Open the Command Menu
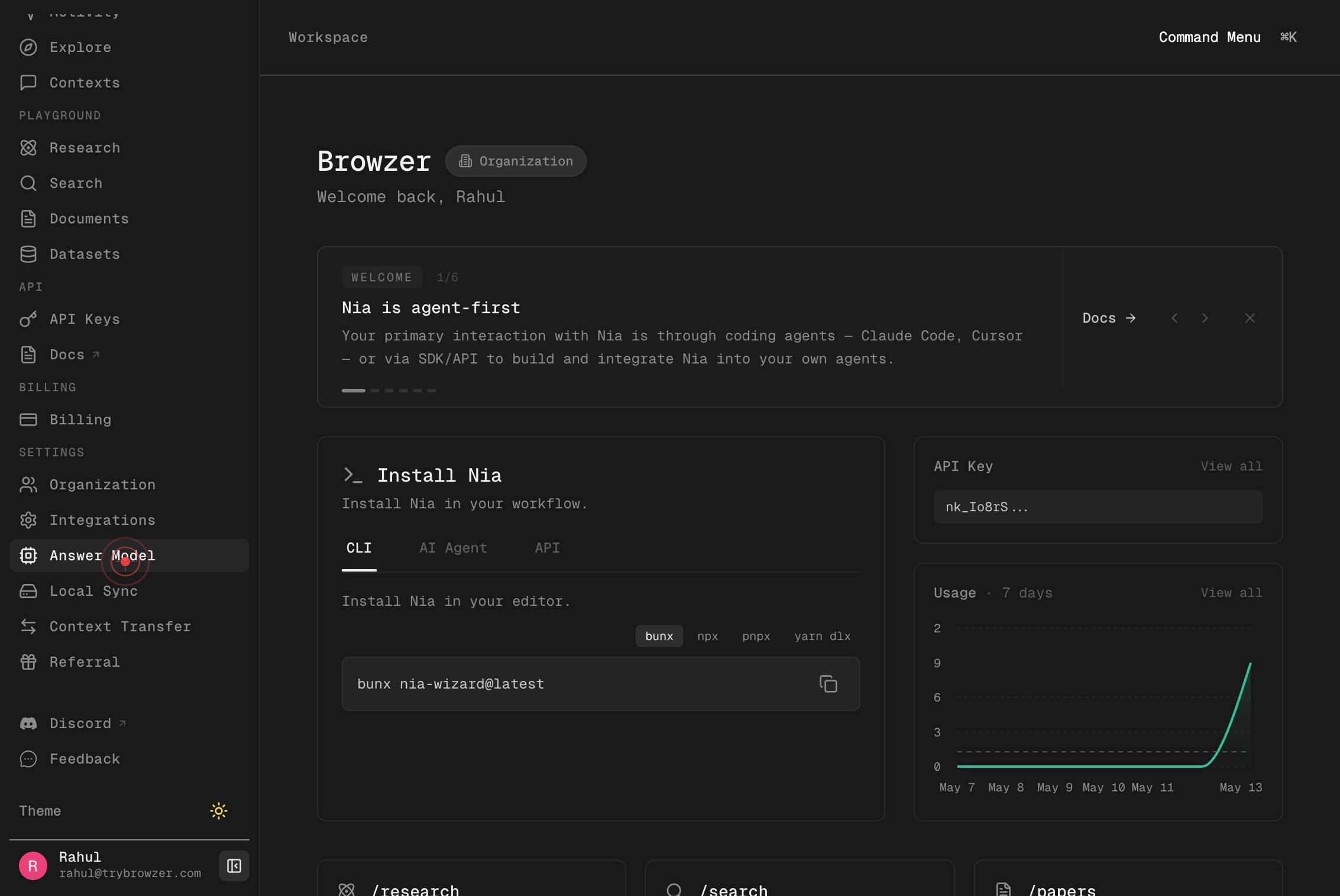Viewport: 1340px width, 896px height. click(1210, 37)
